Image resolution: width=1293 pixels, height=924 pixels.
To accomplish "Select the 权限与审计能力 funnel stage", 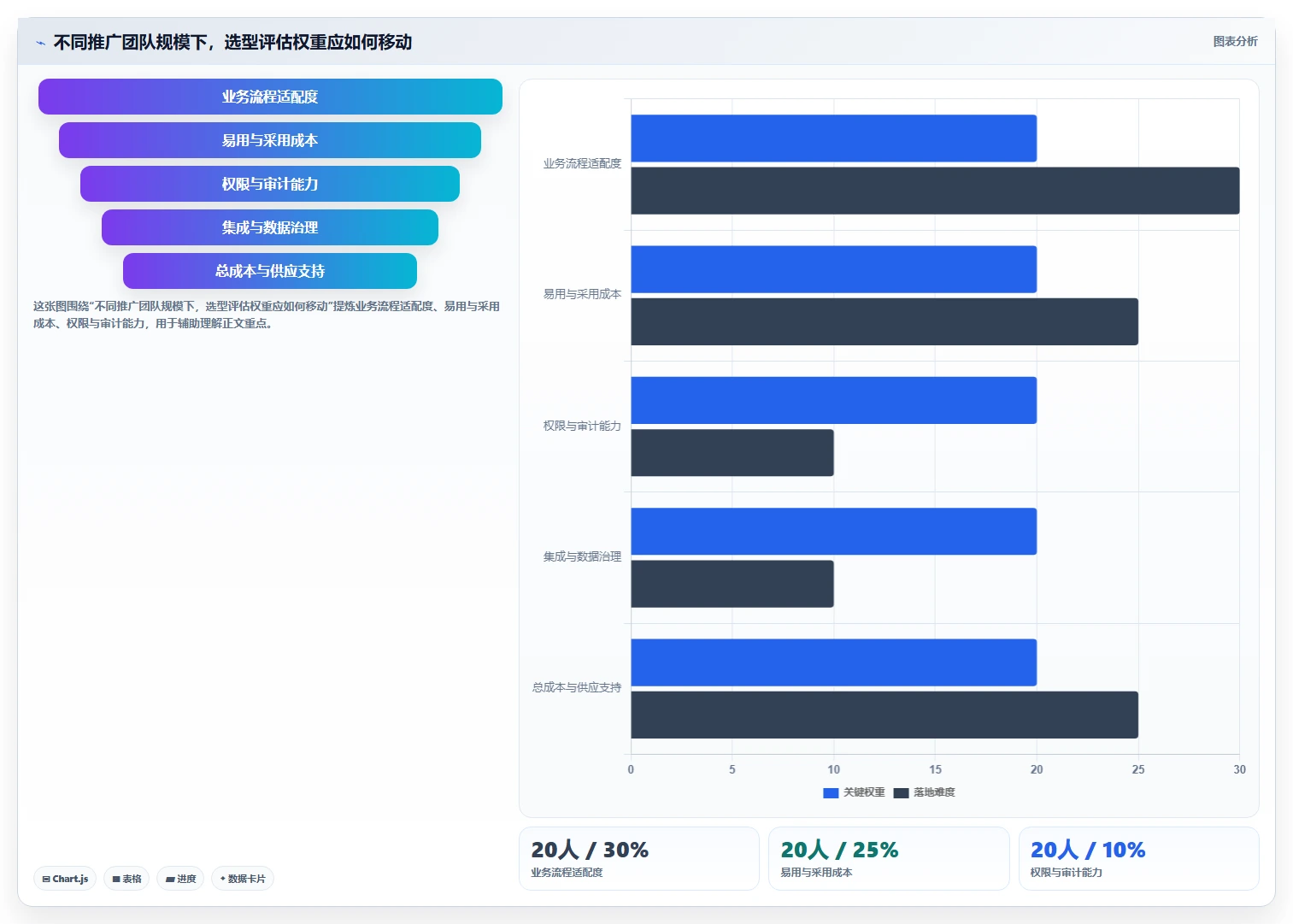I will (270, 184).
